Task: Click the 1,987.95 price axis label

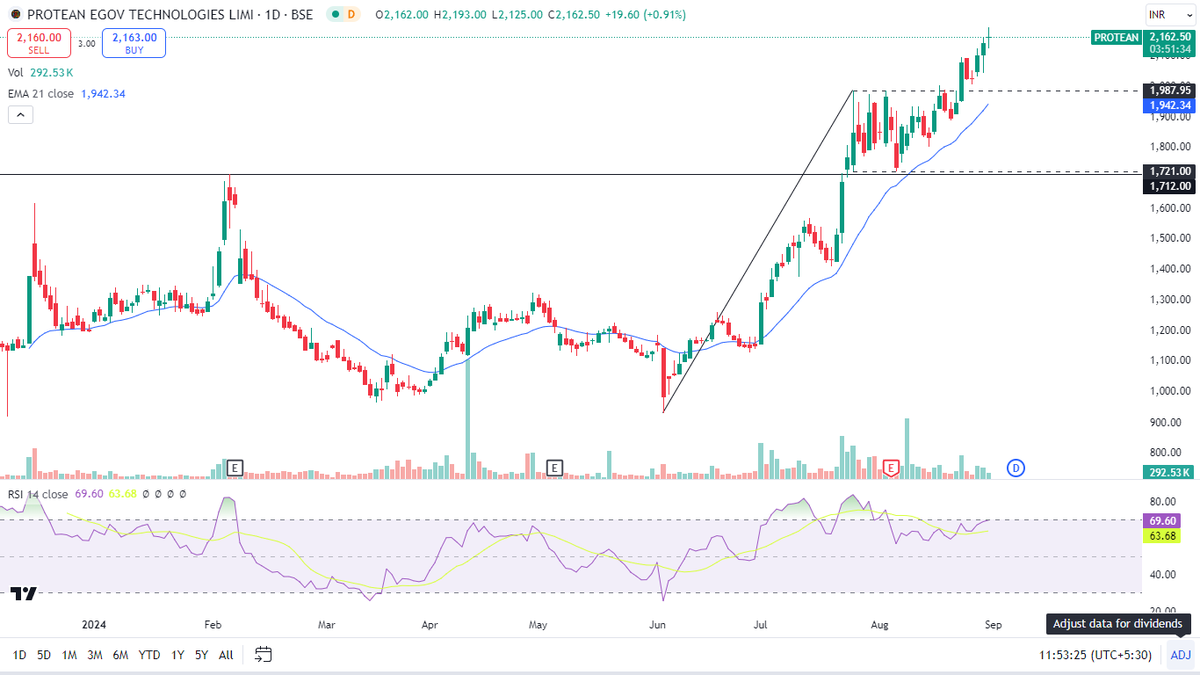Action: pos(1170,90)
